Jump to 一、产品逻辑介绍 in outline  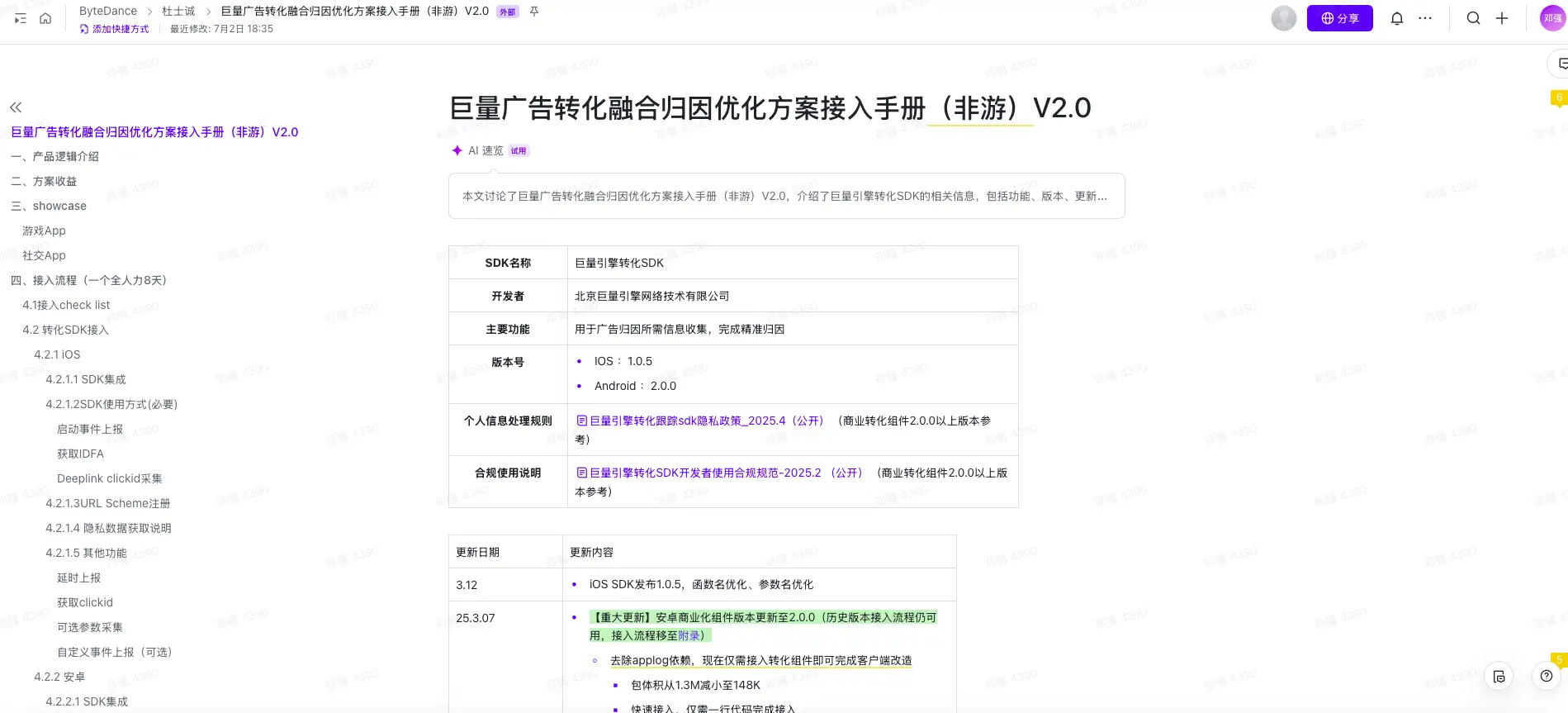[54, 156]
